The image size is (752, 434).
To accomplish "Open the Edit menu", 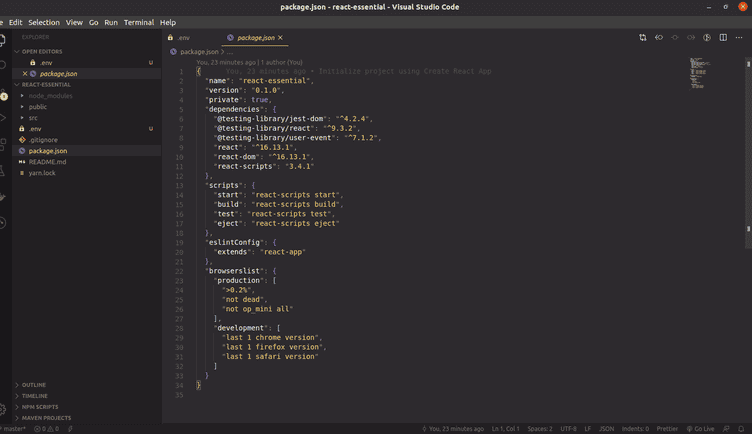I will tap(15, 23).
